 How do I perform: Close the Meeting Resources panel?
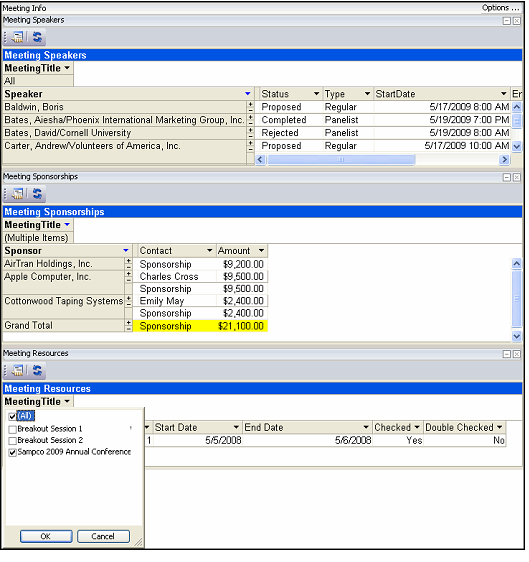tap(516, 354)
